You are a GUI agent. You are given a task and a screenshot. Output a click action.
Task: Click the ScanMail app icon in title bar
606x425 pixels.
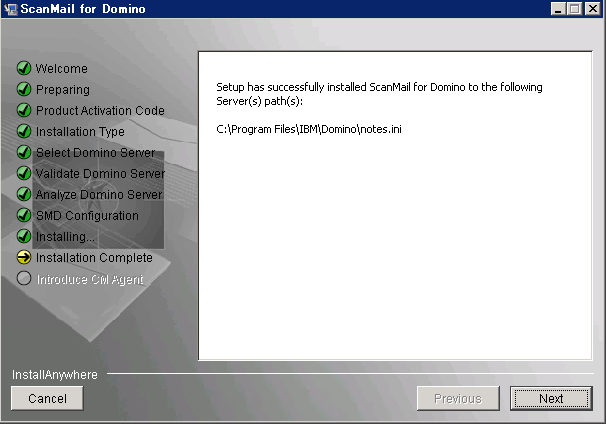pyautogui.click(x=11, y=9)
